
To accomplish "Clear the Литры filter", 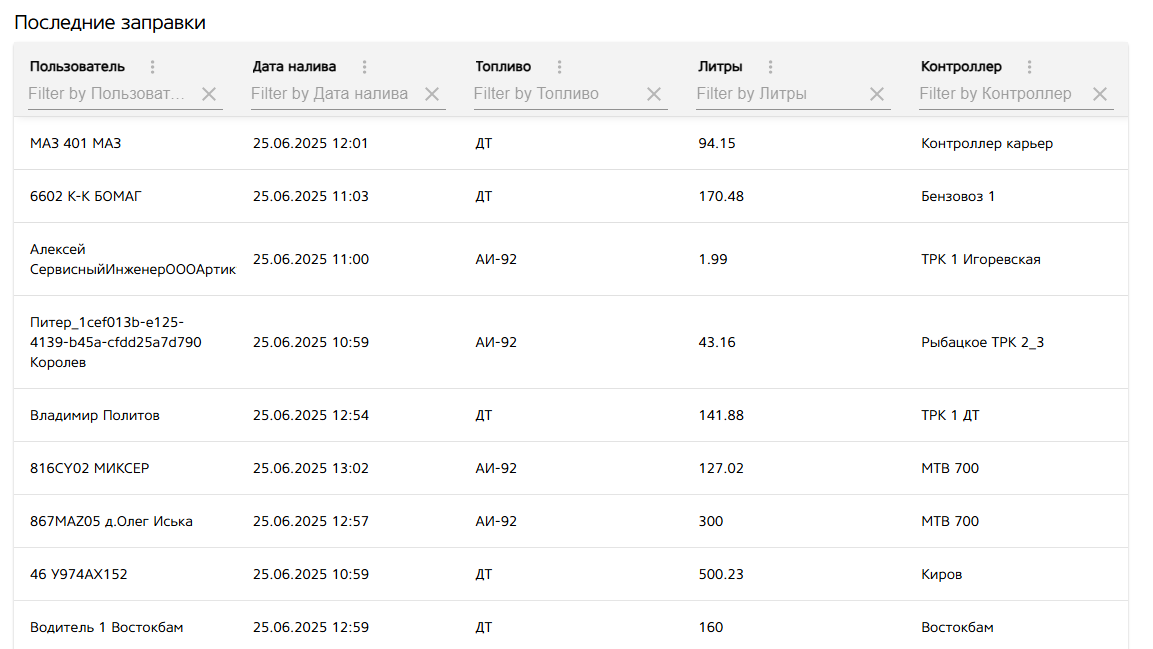I will 877,94.
